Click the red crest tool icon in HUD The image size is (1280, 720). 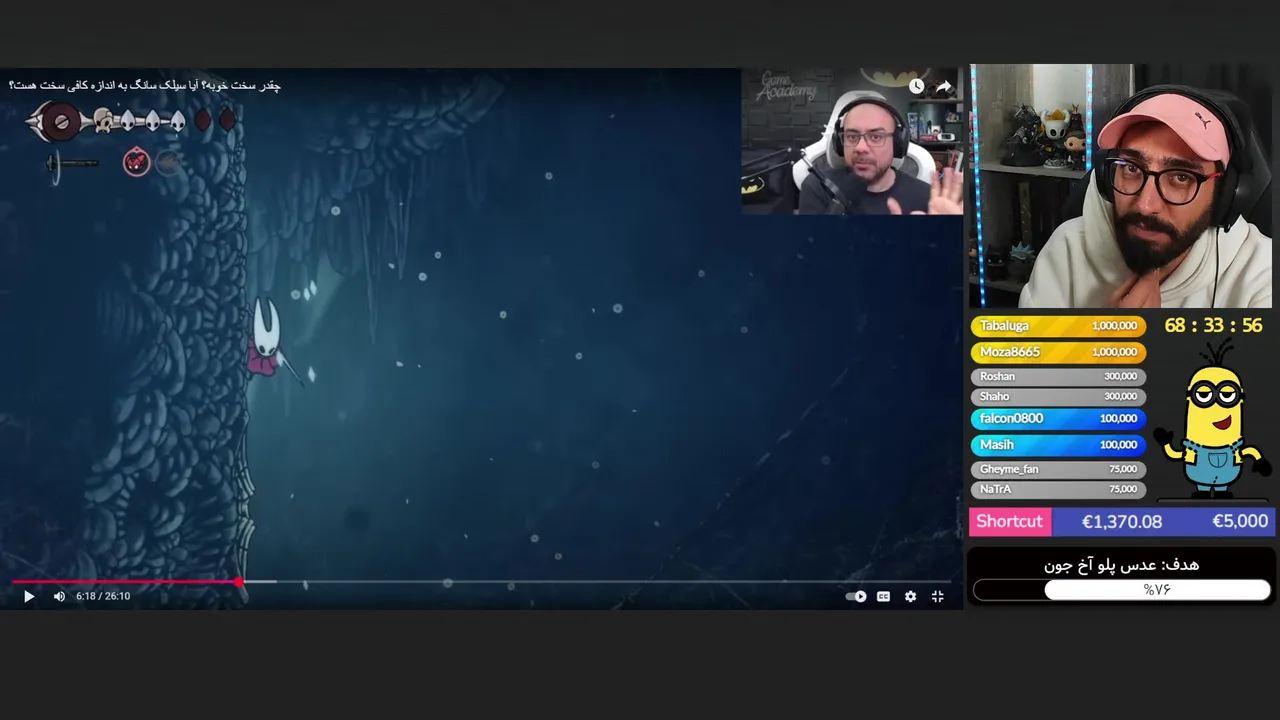[x=136, y=161]
